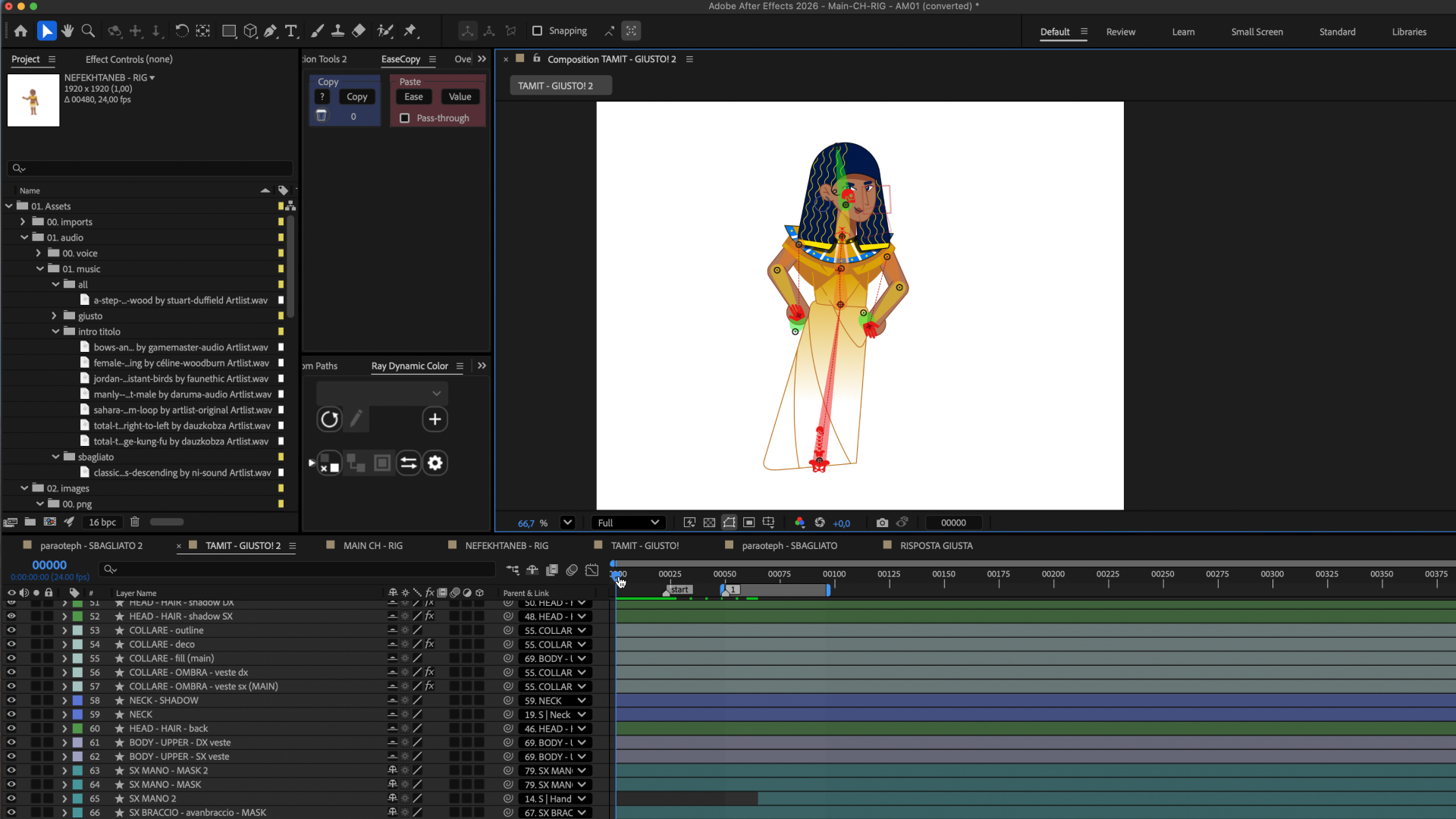The image size is (1456, 819).
Task: Click the Ray Dynamic Color refresh icon
Action: pyautogui.click(x=329, y=419)
